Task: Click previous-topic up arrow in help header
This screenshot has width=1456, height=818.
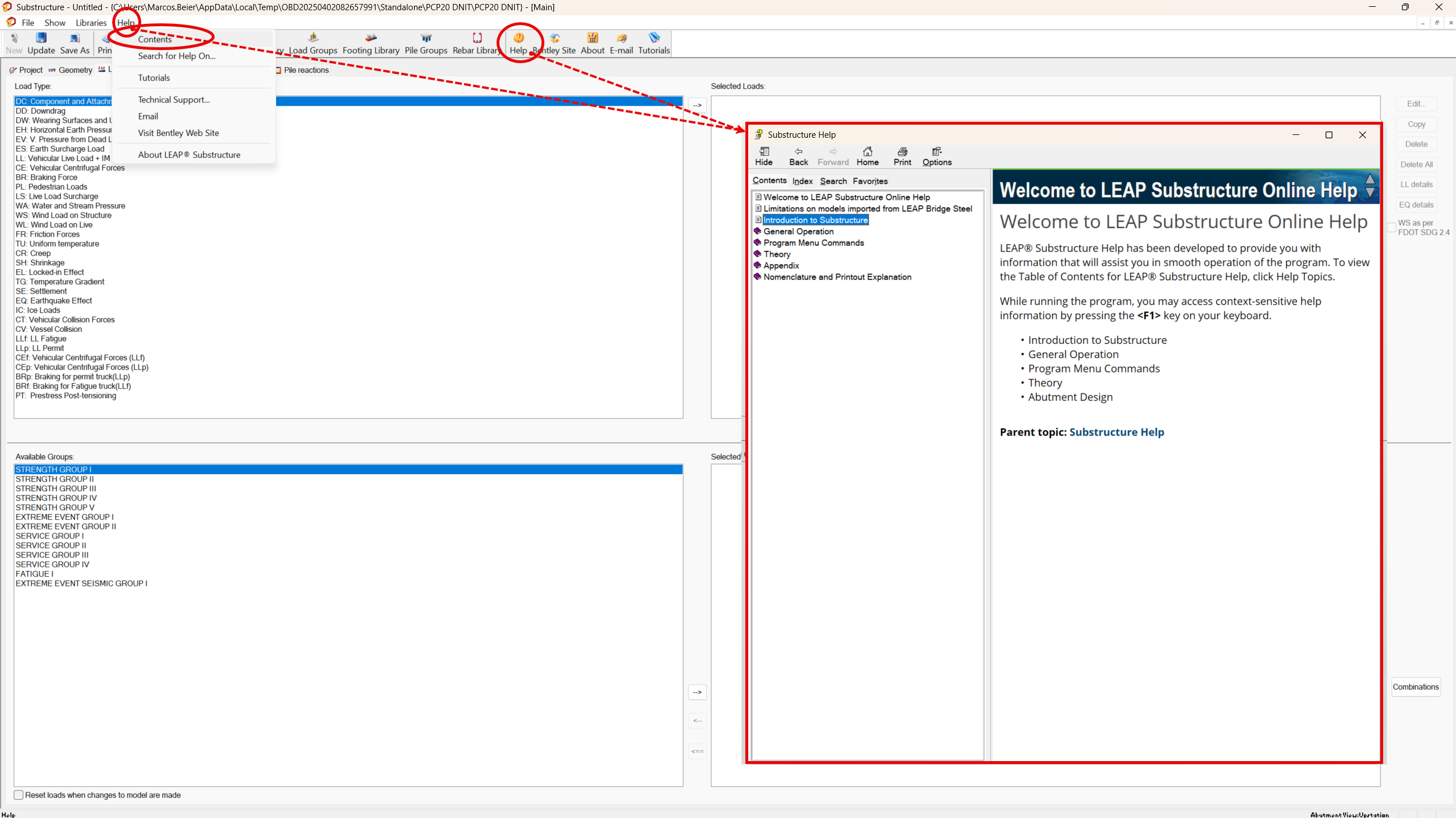Action: point(1370,179)
